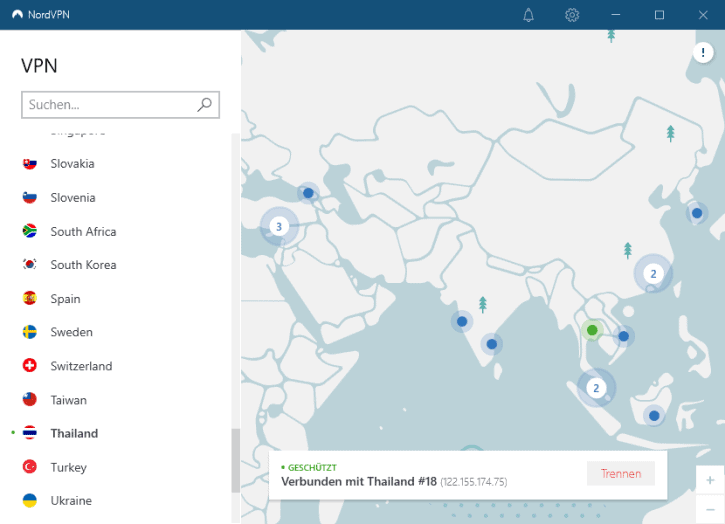
Task: Select the green connected server pin on map
Action: click(x=592, y=330)
